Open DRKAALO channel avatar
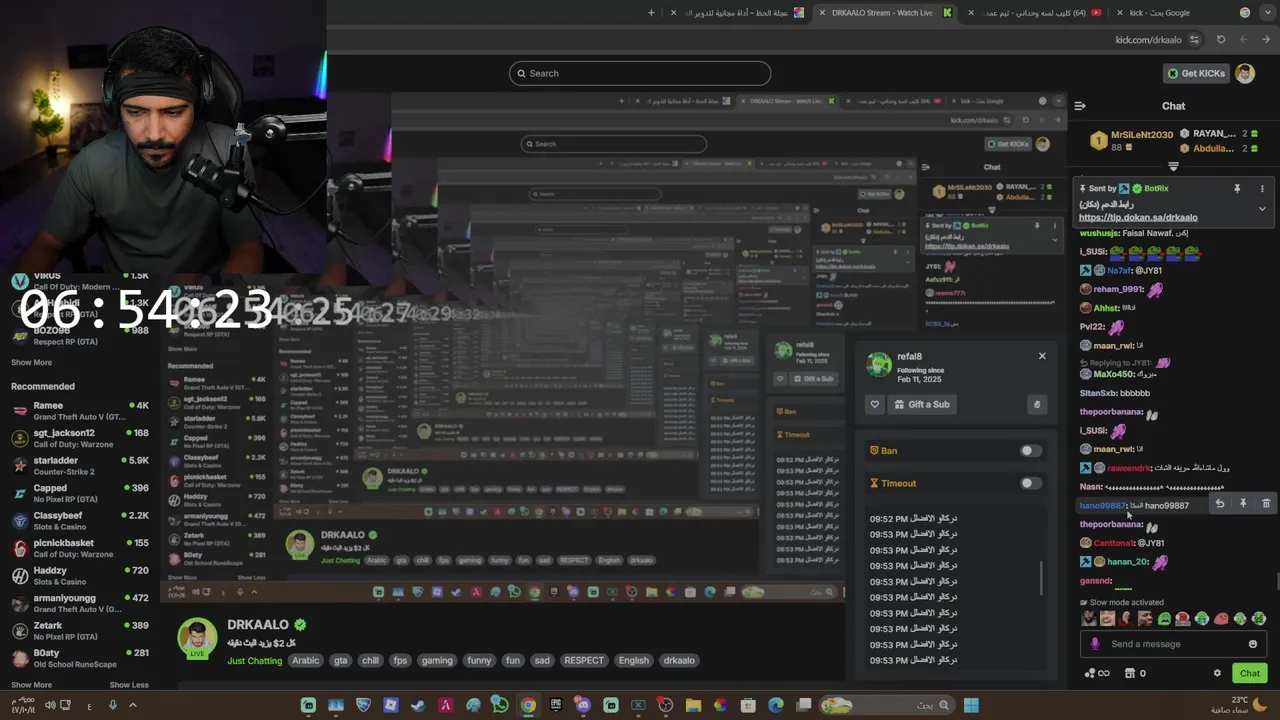This screenshot has height=720, width=1280. pyautogui.click(x=197, y=639)
